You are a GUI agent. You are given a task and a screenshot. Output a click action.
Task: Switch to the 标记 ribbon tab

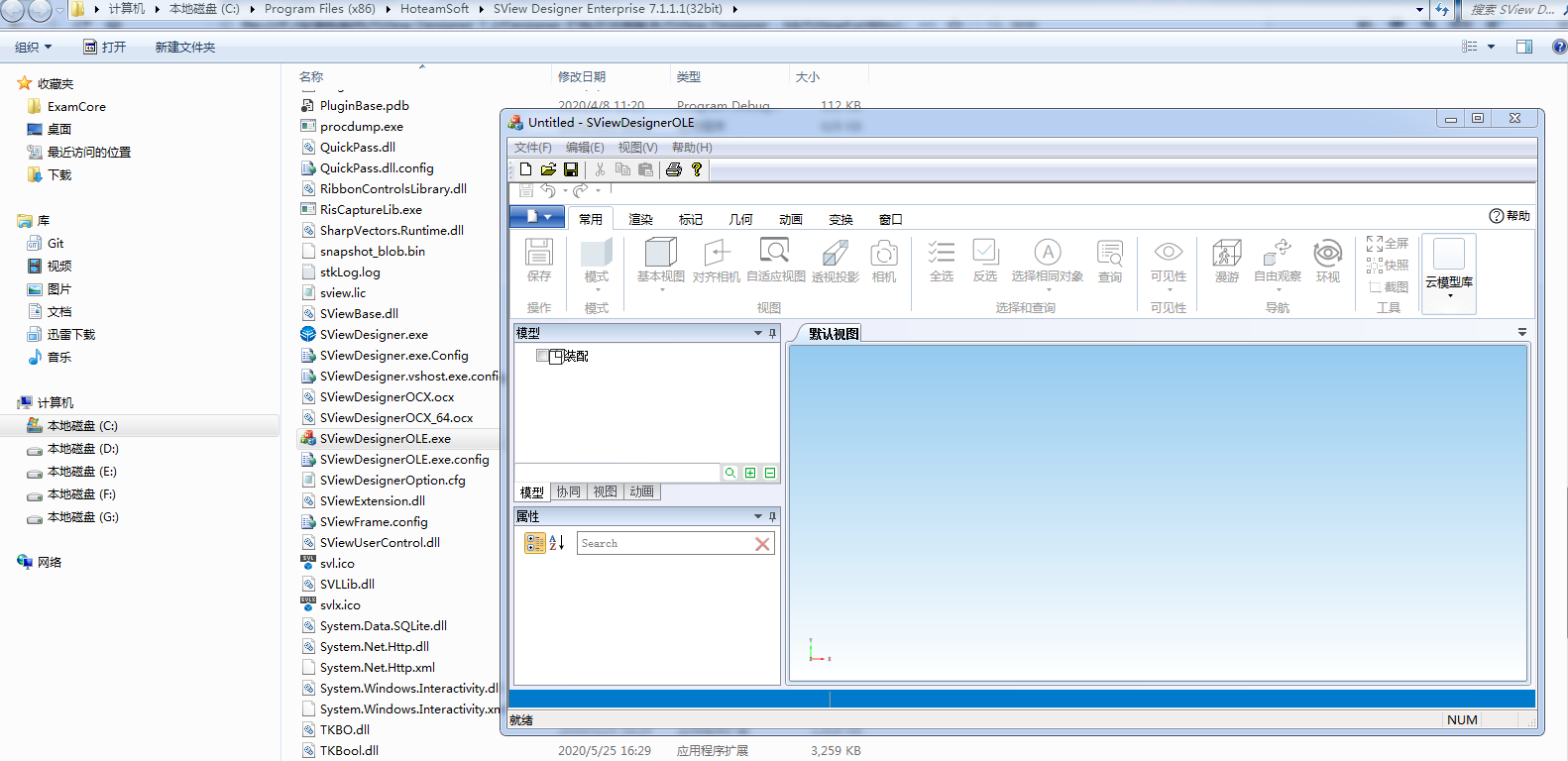point(691,219)
